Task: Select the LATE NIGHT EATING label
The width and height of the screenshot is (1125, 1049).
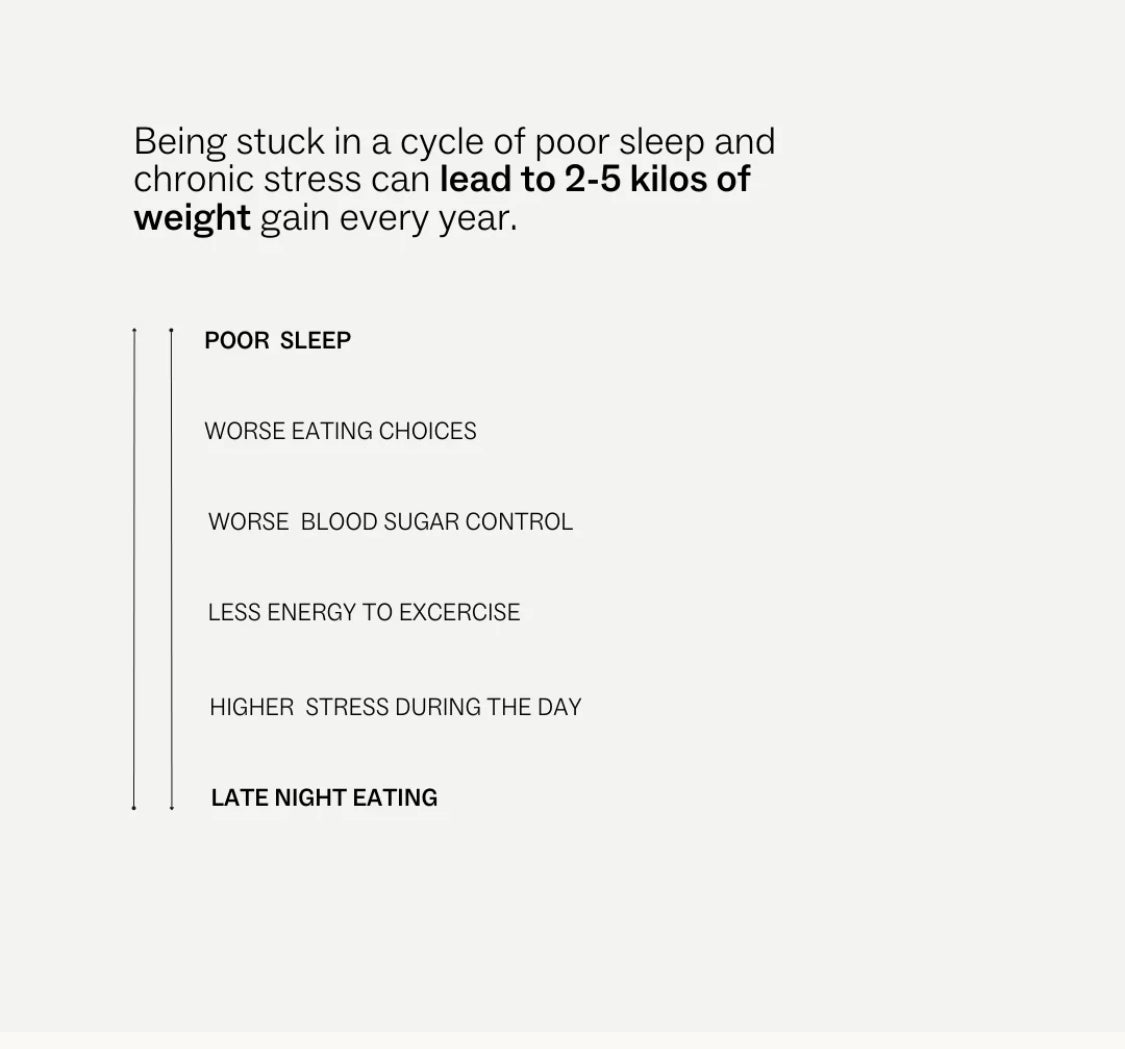Action: pos(324,798)
